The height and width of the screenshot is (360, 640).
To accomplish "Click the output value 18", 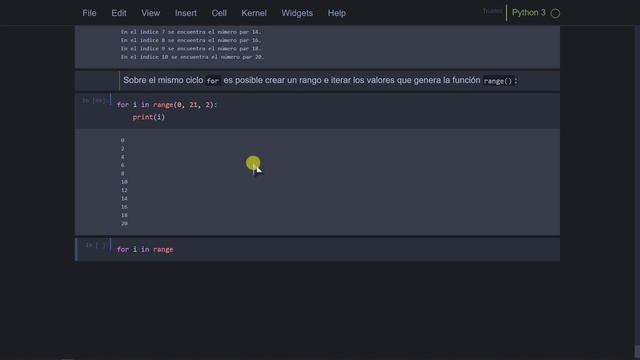I will (x=124, y=216).
